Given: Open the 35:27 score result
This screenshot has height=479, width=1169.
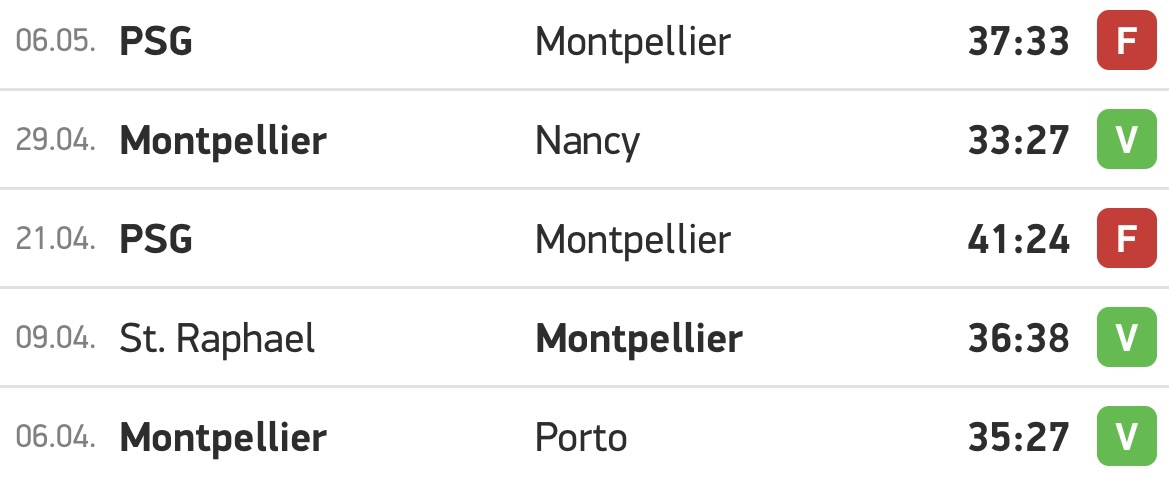Looking at the screenshot, I should coord(1018,437).
